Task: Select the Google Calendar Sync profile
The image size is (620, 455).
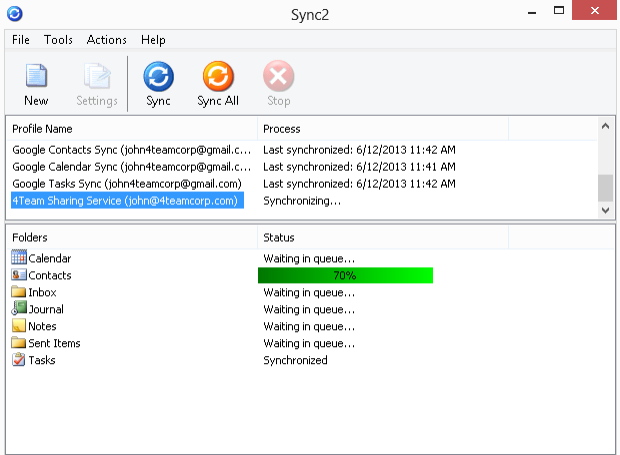Action: (x=132, y=167)
